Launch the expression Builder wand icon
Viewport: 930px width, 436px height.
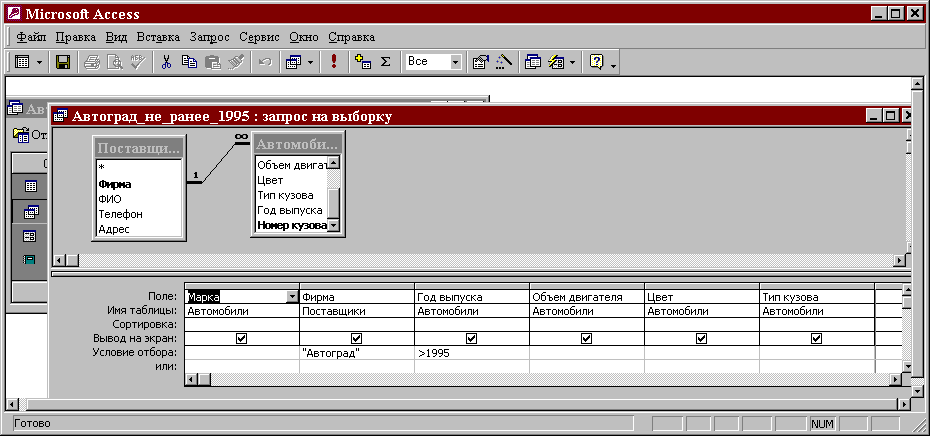pos(503,62)
